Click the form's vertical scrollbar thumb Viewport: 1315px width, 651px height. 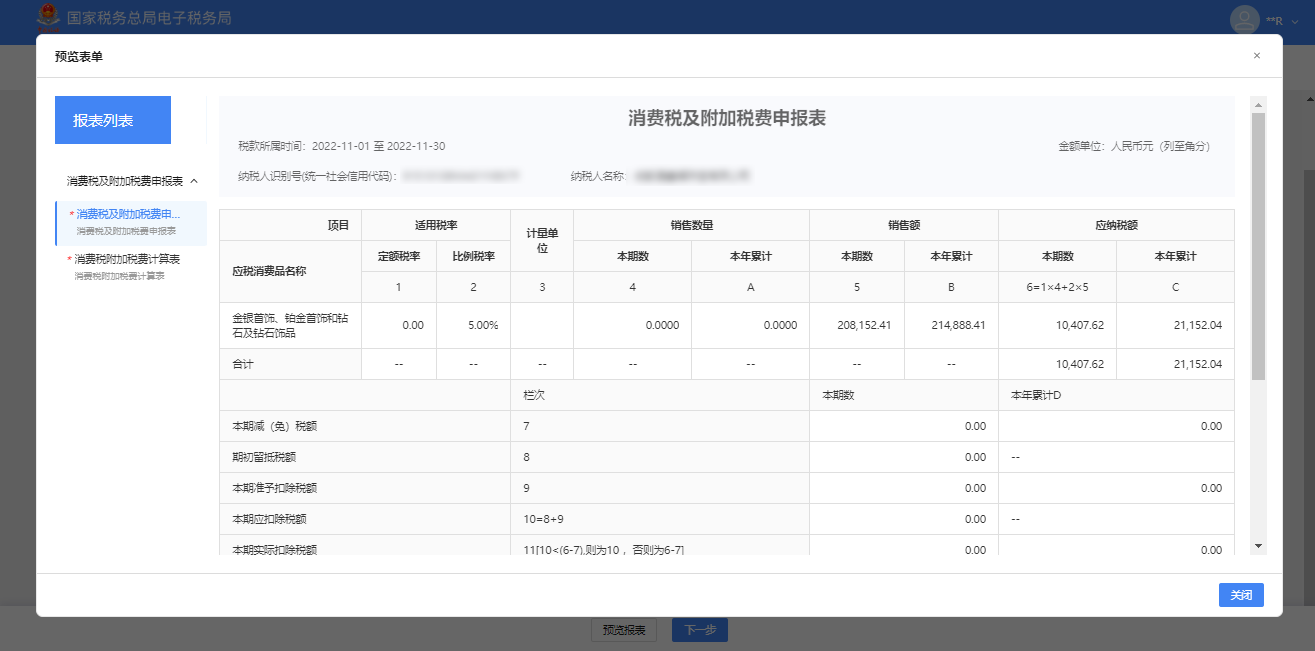(x=1258, y=245)
